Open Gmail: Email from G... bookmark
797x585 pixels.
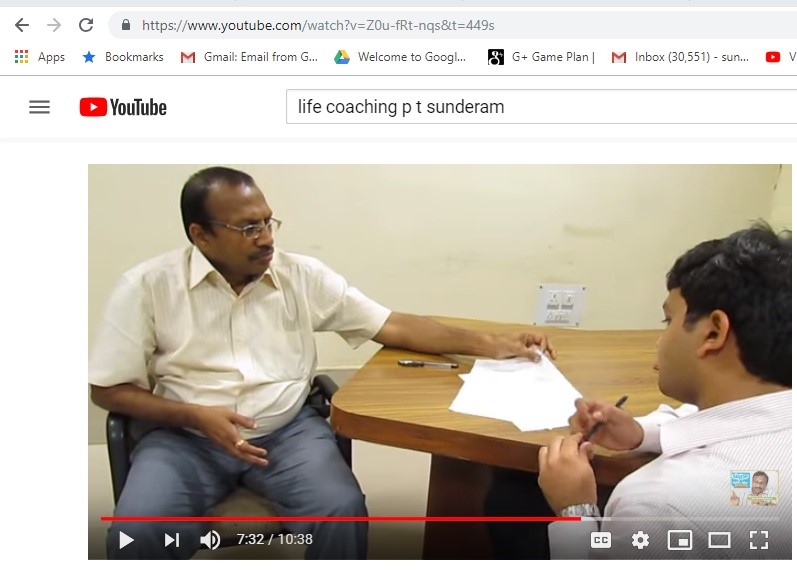(x=249, y=57)
